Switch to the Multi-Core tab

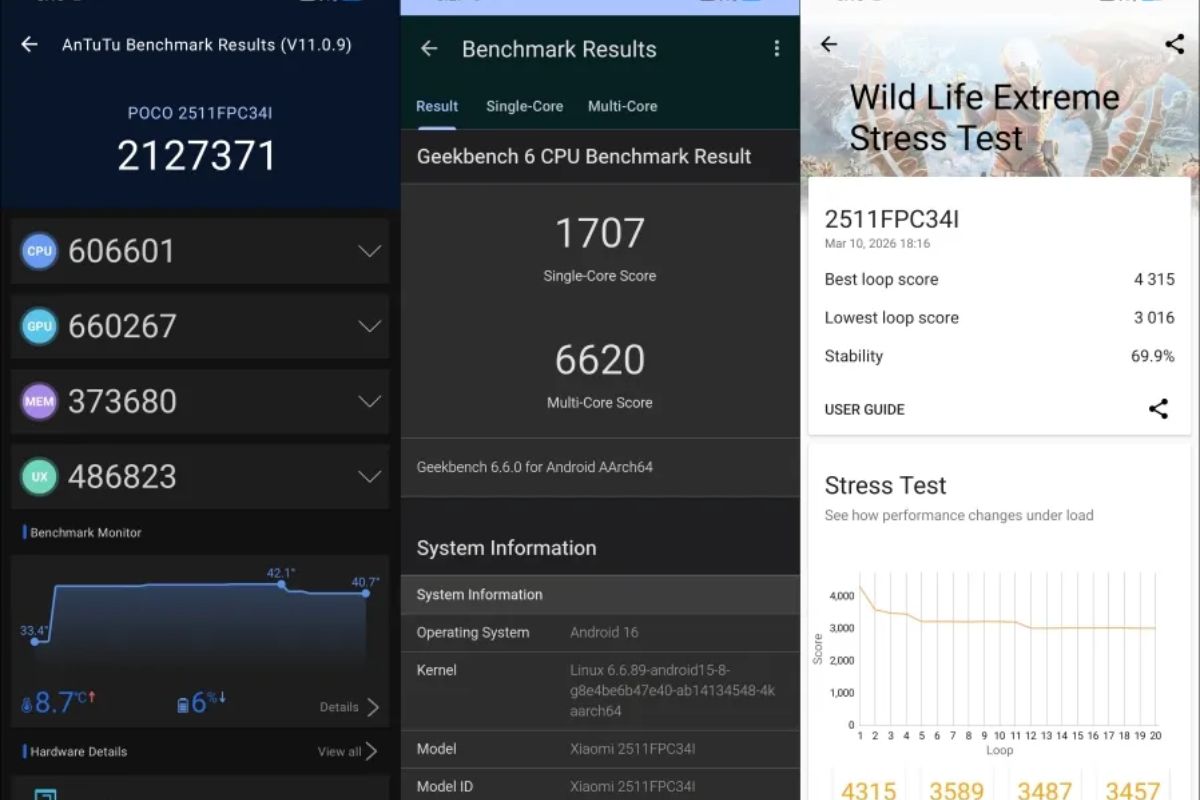(x=622, y=106)
